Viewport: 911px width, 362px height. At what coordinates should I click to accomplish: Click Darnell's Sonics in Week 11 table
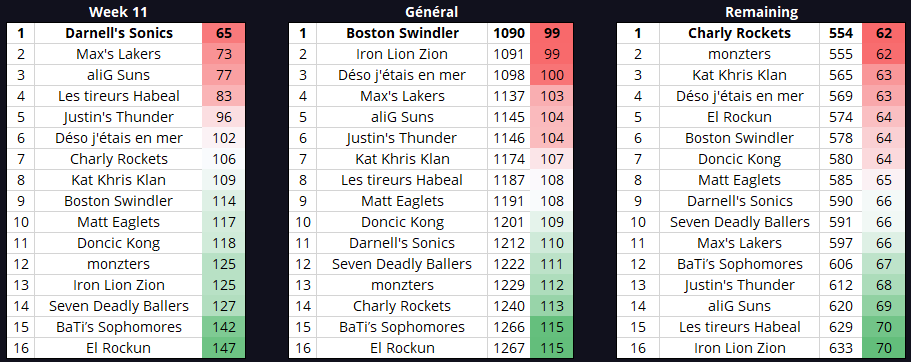(119, 33)
